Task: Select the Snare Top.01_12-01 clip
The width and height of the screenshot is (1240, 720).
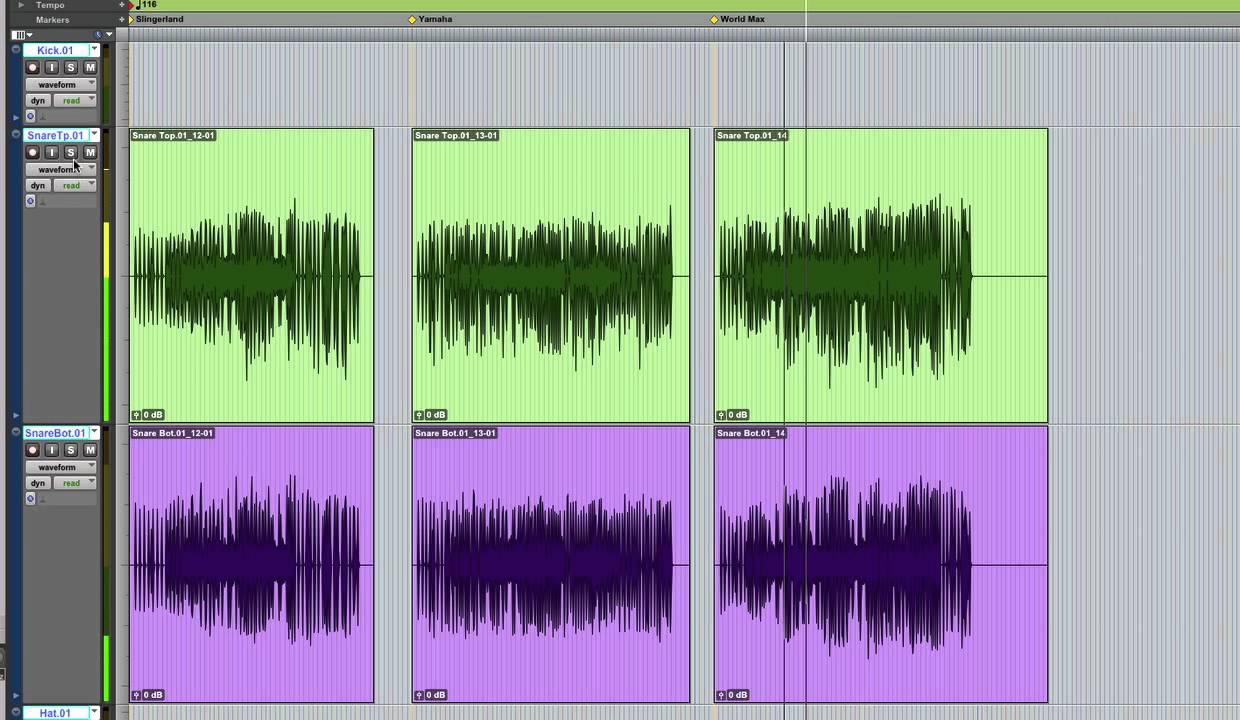Action: [251, 275]
